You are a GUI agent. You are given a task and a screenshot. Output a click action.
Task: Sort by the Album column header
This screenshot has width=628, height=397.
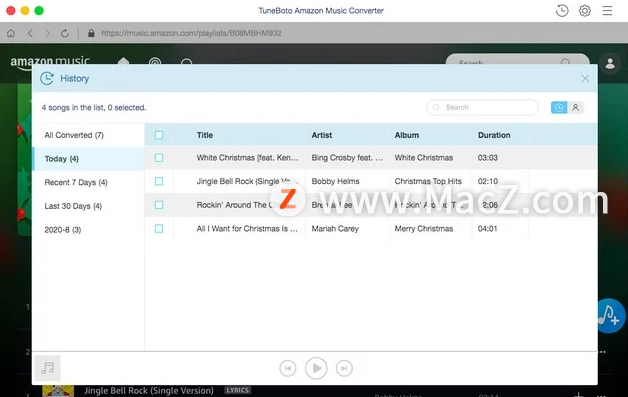[407, 135]
